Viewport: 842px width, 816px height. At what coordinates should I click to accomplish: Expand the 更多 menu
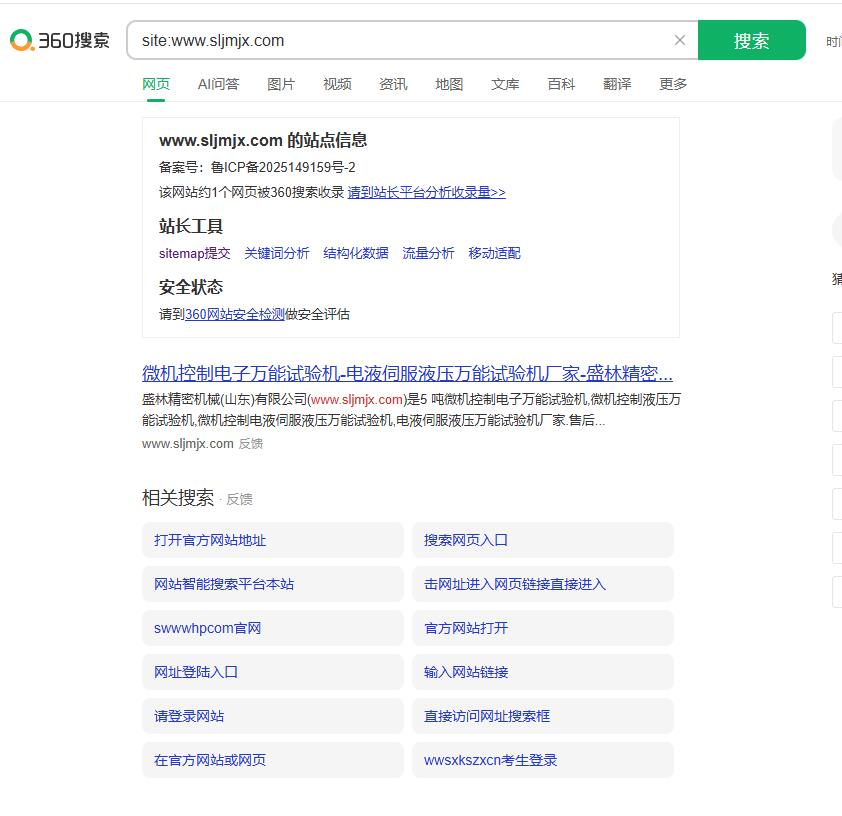[673, 84]
